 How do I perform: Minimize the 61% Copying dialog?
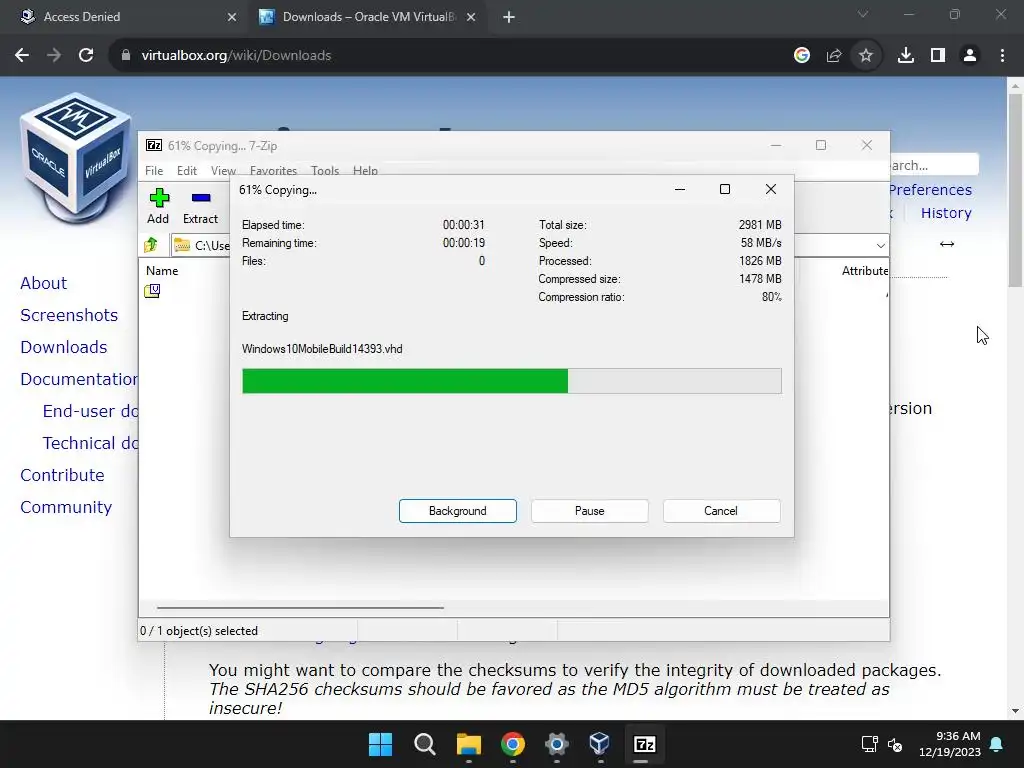tap(680, 189)
